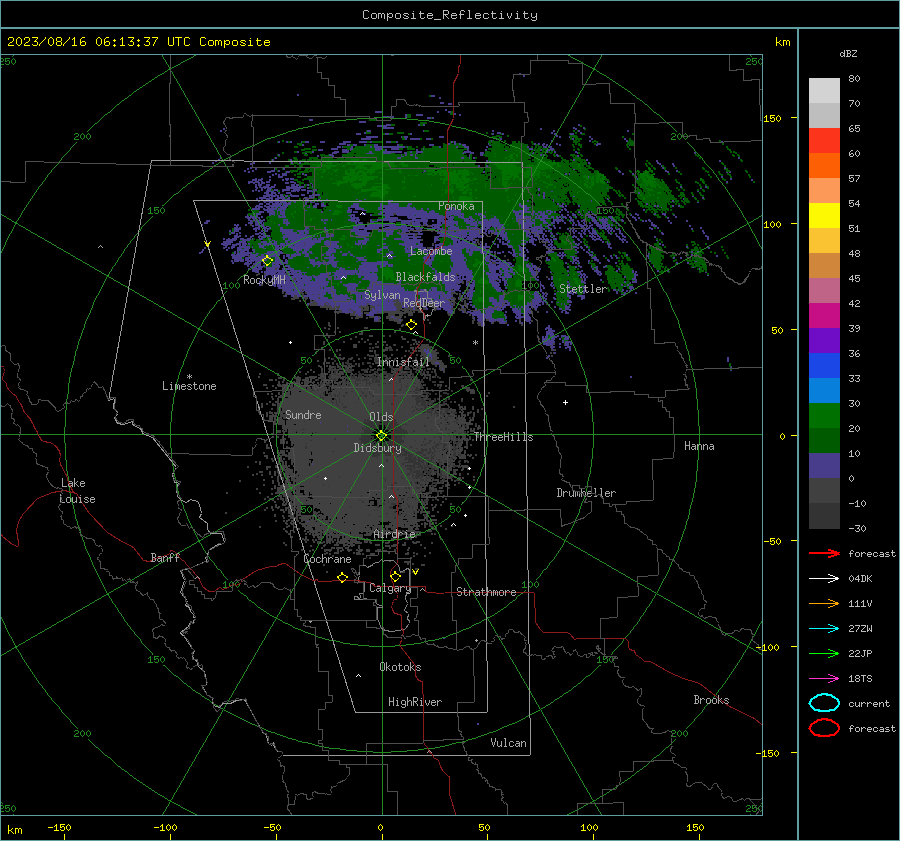Click the Sundre label
The width and height of the screenshot is (900, 841).
click(x=303, y=414)
